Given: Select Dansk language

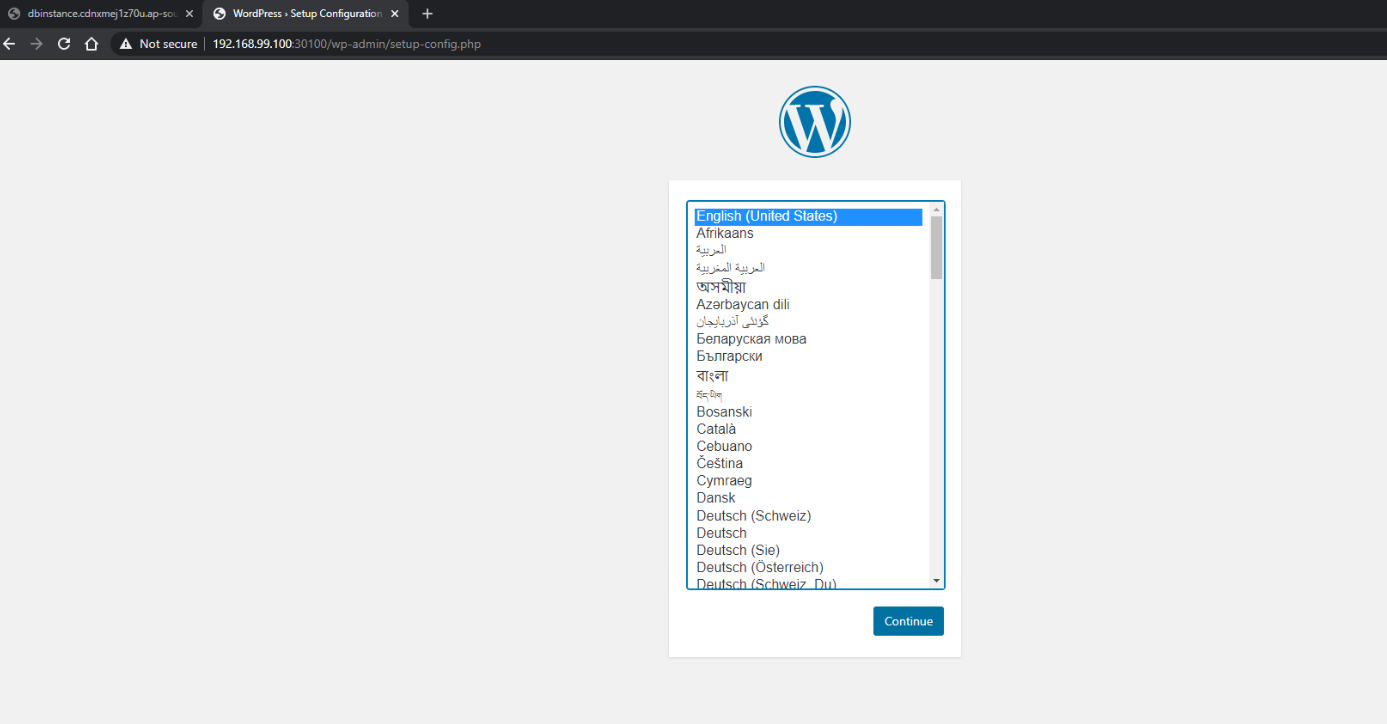Looking at the screenshot, I should click(x=808, y=498).
